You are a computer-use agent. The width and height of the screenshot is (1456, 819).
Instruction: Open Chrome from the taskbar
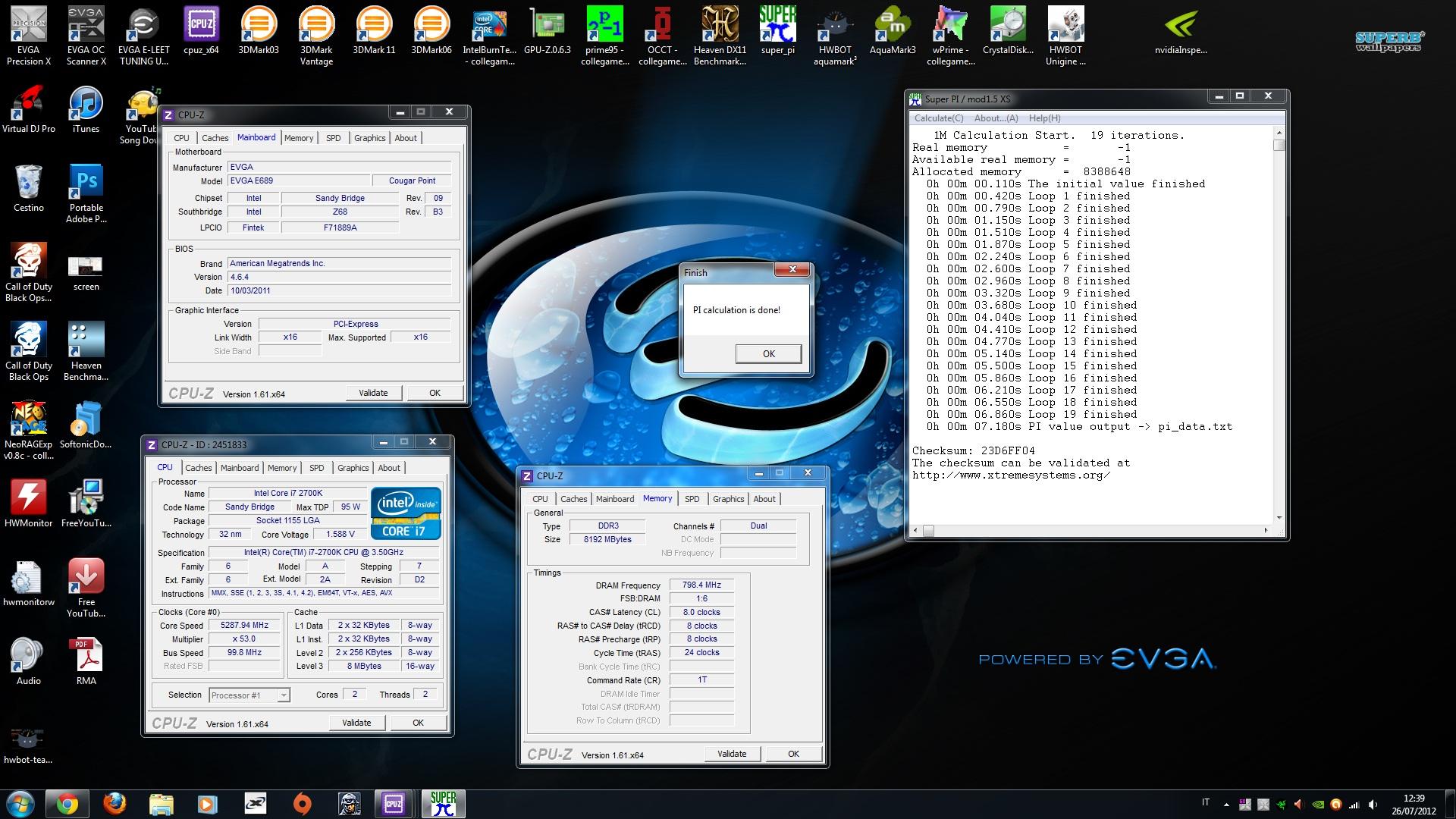[67, 804]
